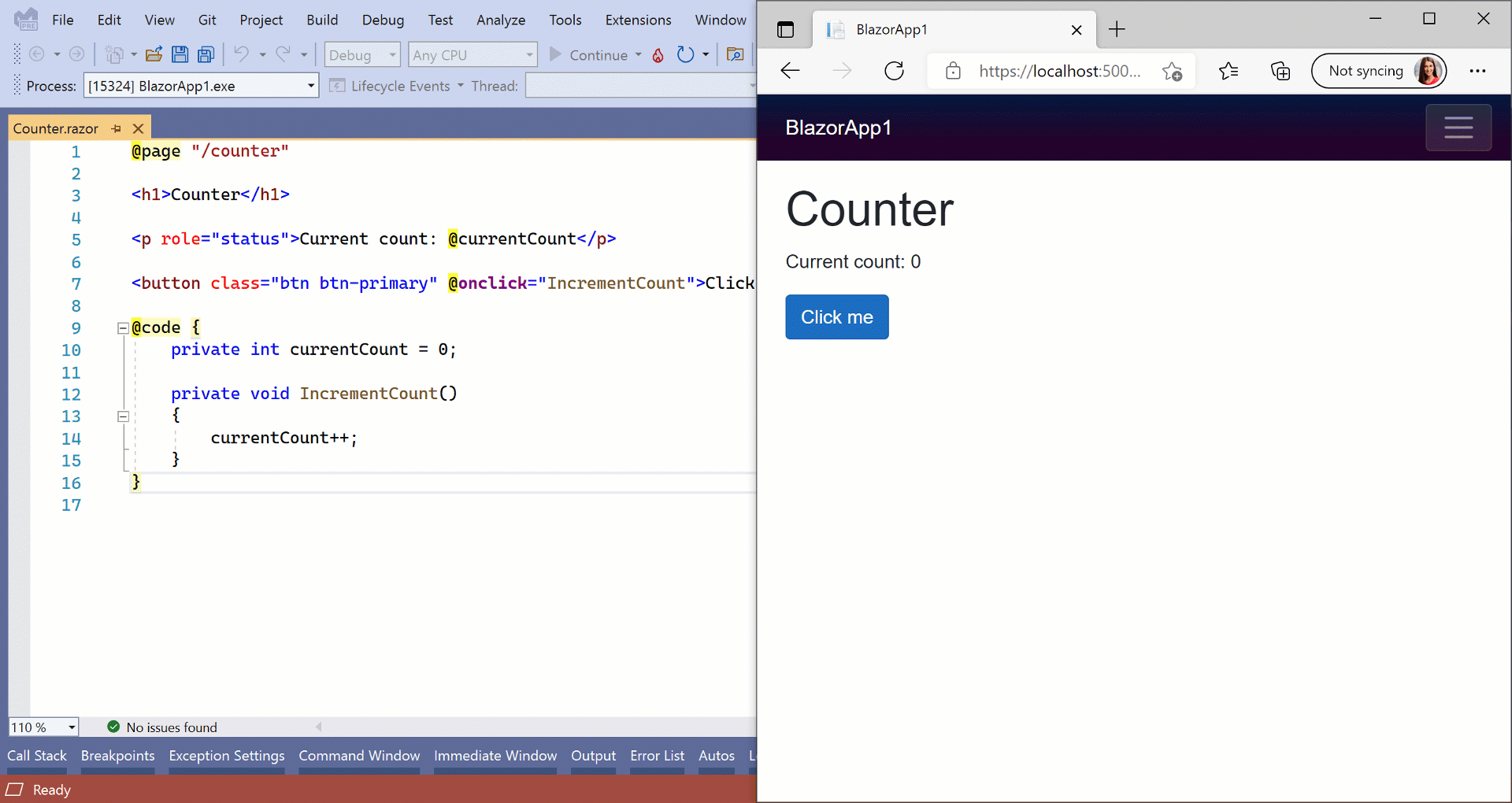The height and width of the screenshot is (803, 1512).
Task: Click Continue to resume debugging
Action: 589,55
